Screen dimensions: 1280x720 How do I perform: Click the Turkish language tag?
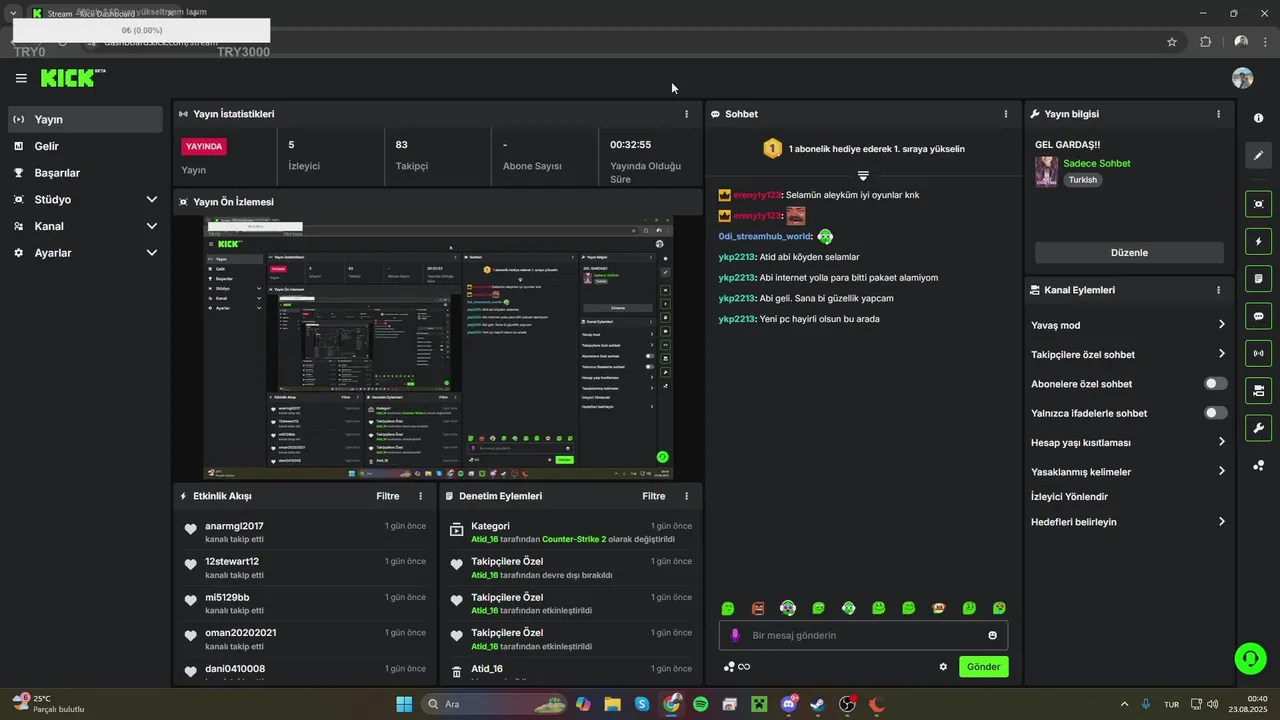click(1083, 180)
